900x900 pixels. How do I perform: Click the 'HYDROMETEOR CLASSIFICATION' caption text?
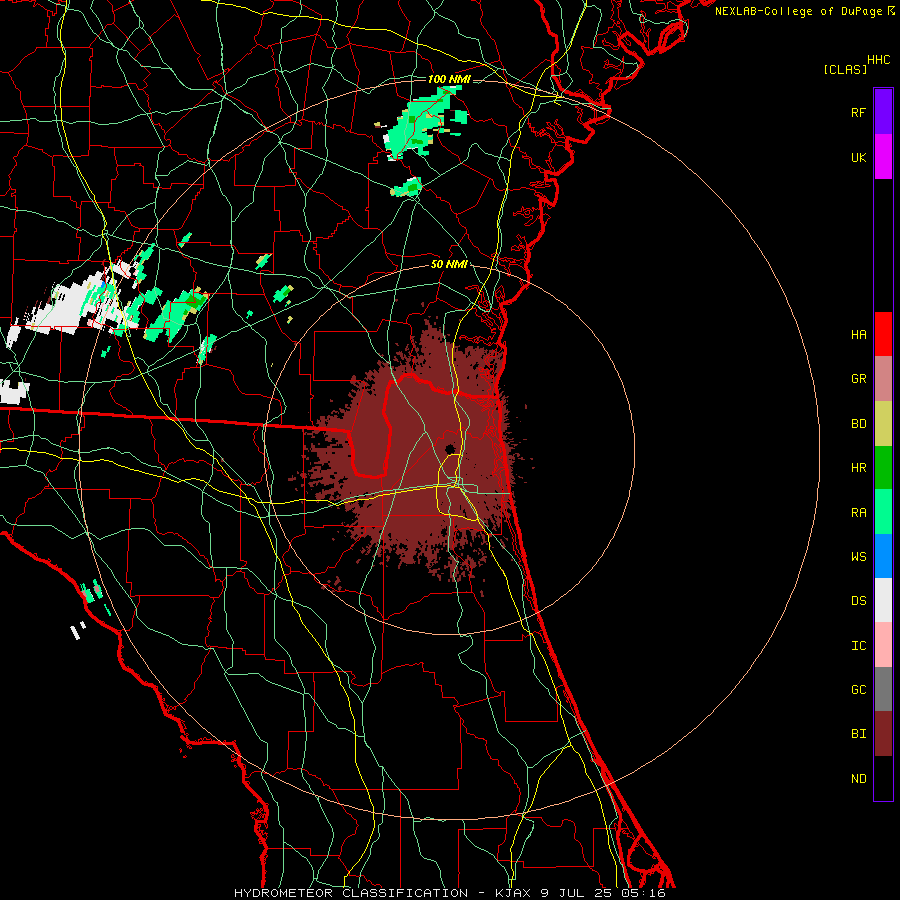(351, 893)
